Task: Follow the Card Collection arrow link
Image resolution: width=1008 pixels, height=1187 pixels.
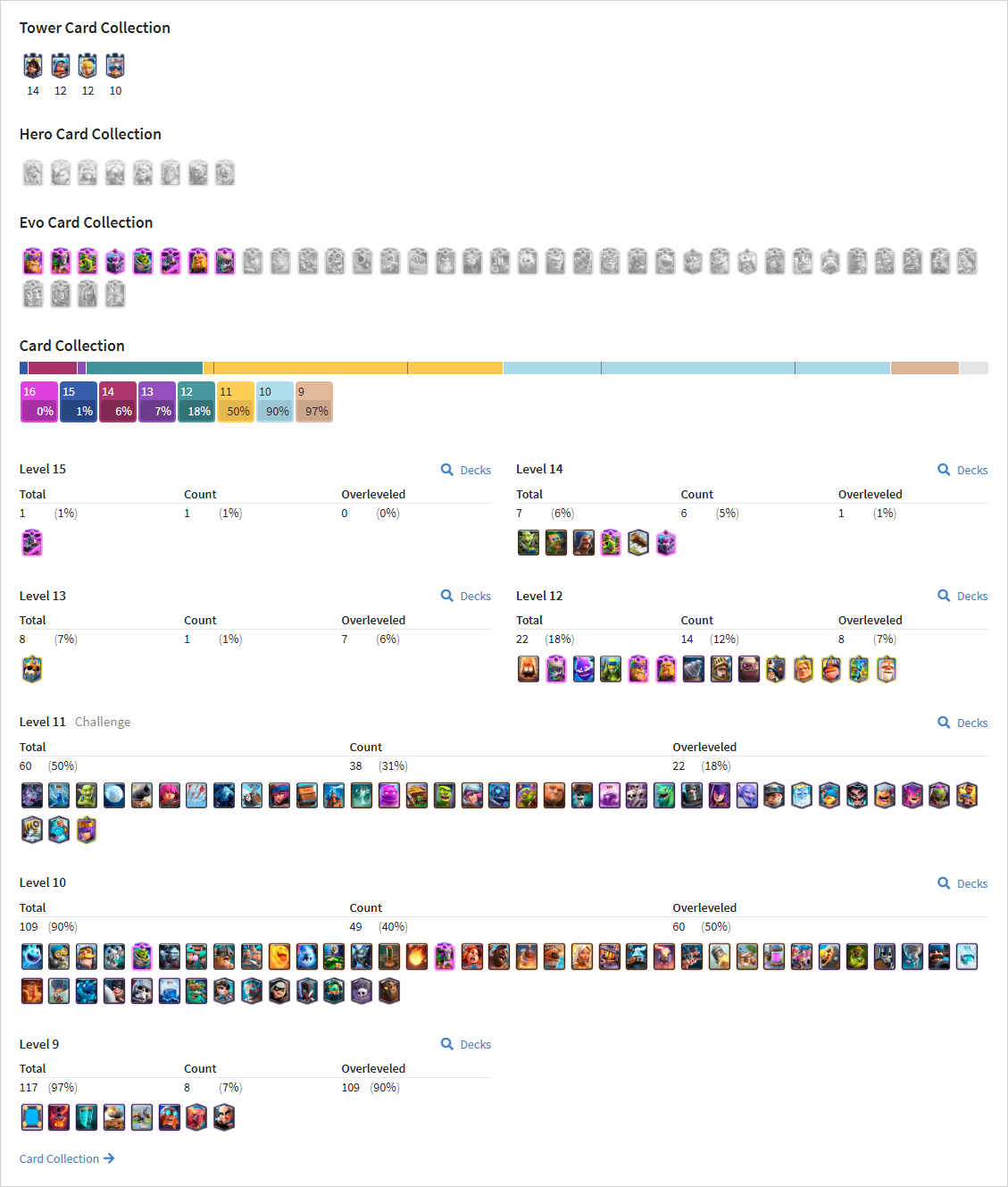Action: (x=67, y=1158)
